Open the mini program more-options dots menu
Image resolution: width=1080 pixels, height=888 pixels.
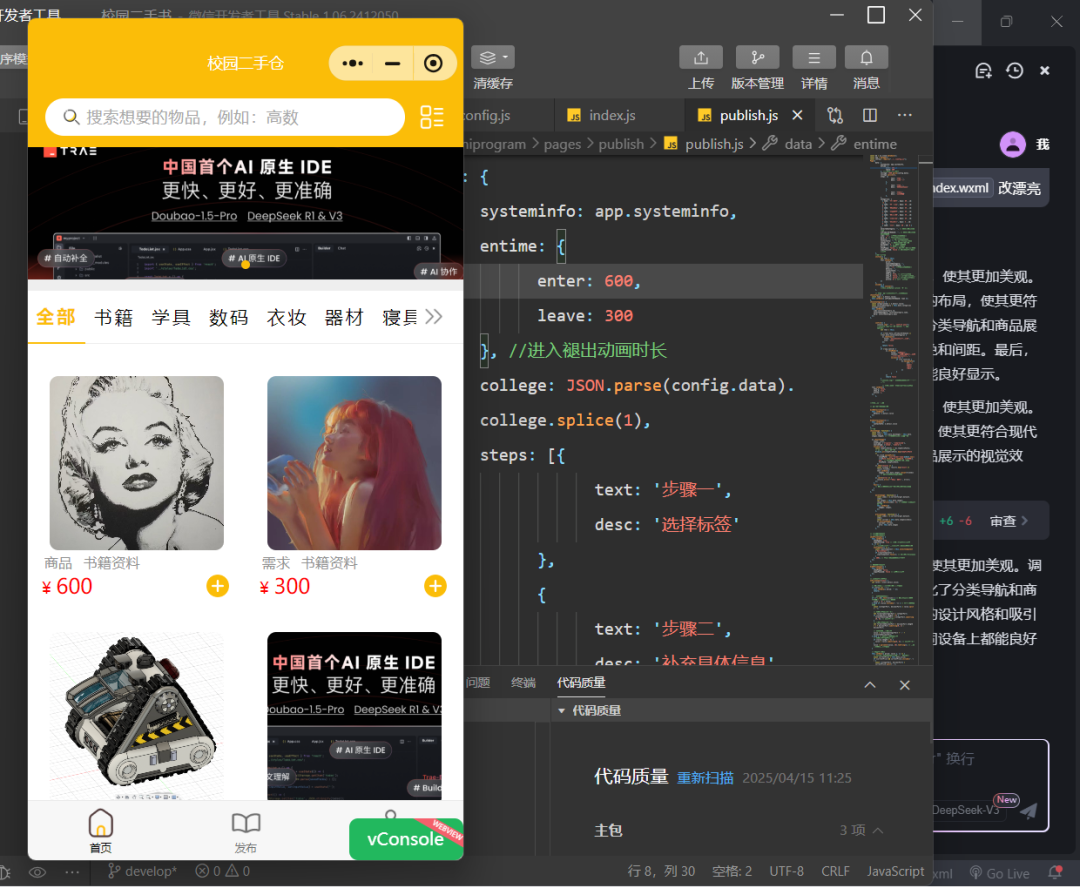pyautogui.click(x=352, y=63)
